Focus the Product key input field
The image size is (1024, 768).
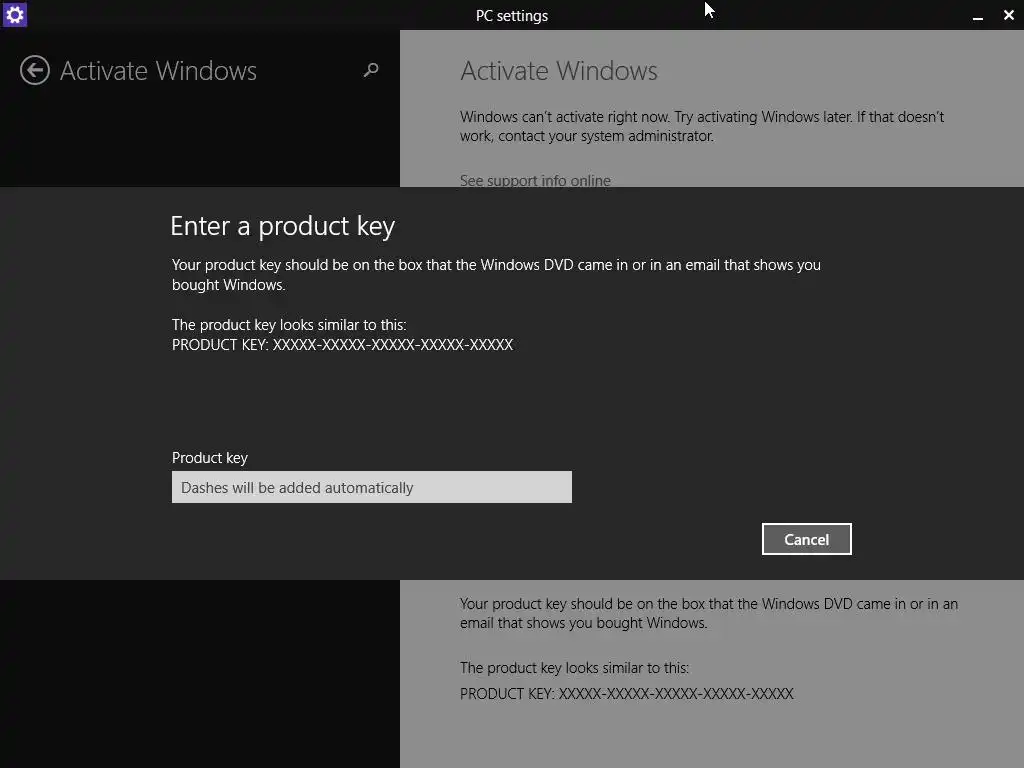372,487
